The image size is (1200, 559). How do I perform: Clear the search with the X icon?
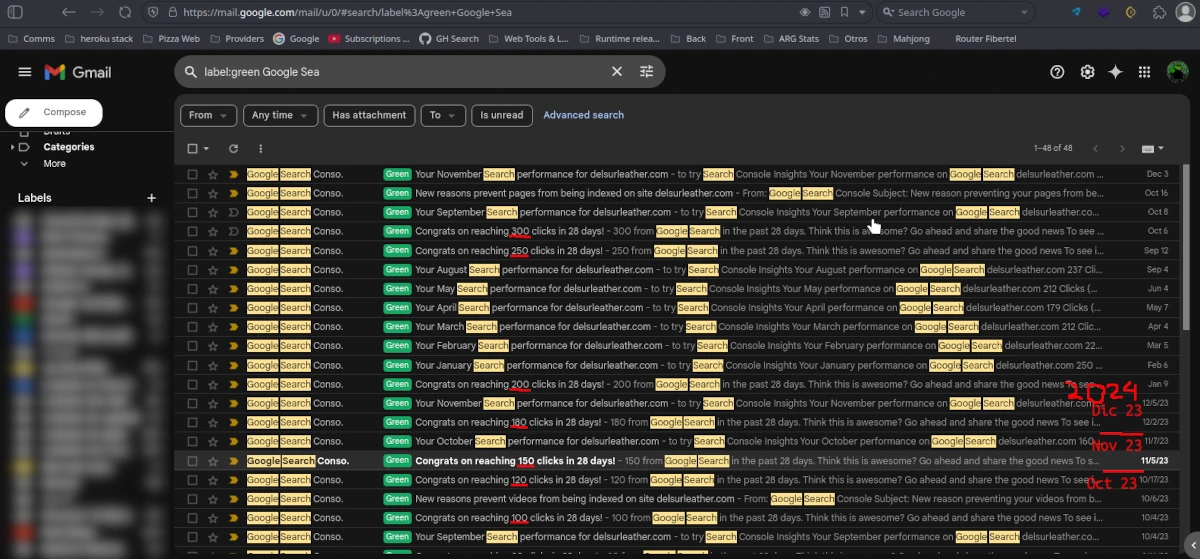pyautogui.click(x=617, y=72)
